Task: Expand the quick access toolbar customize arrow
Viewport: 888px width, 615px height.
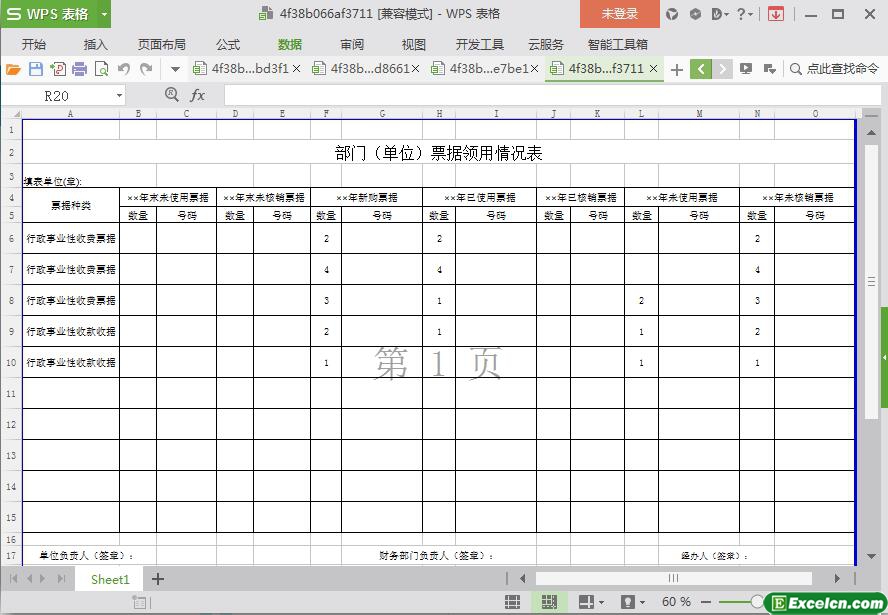Action: pyautogui.click(x=175, y=69)
